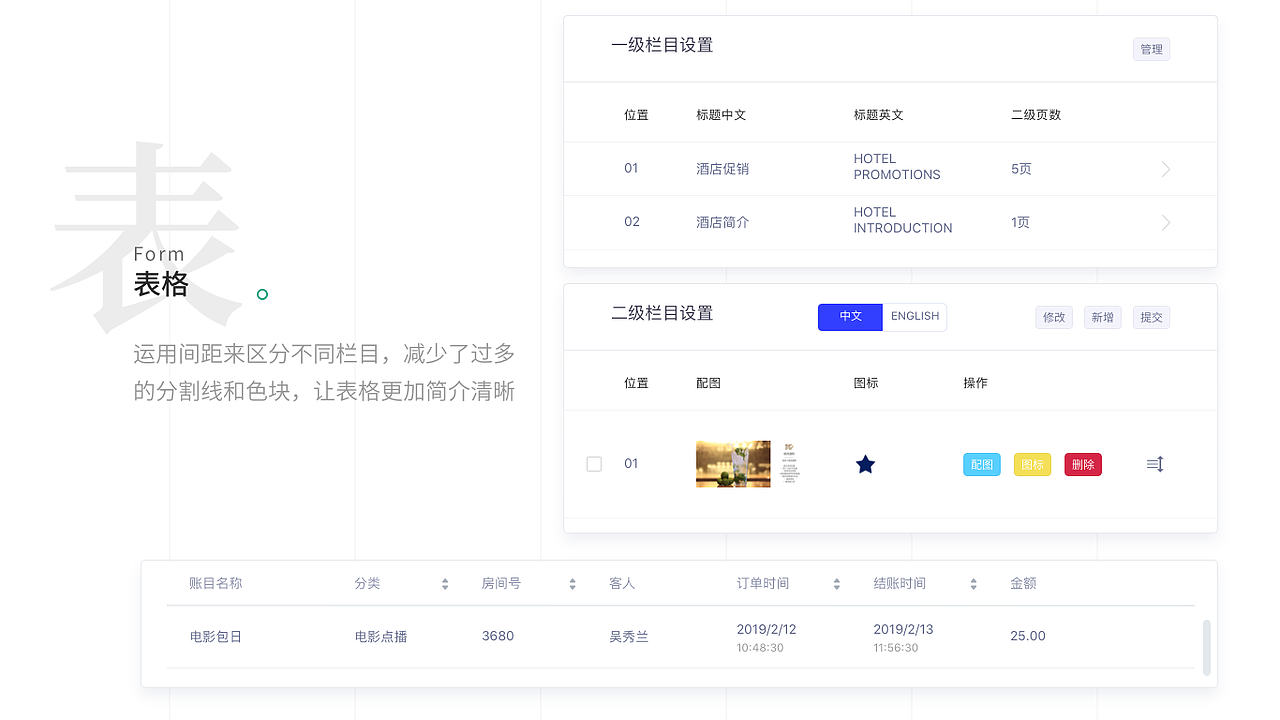Click the 标题中文 column header
The width and height of the screenshot is (1280, 720).
[x=722, y=115]
